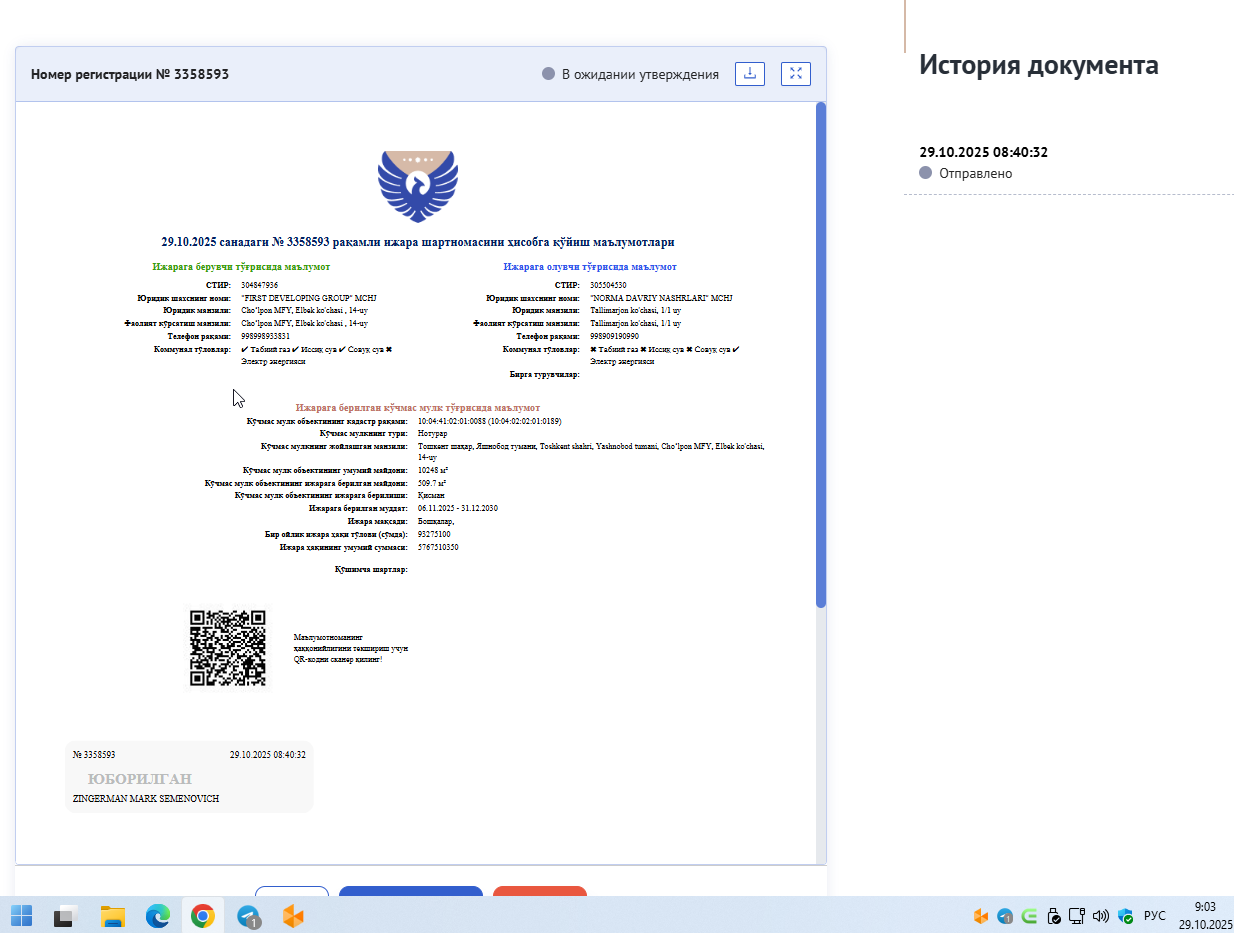
Task: Open File Explorer from the taskbar
Action: pyautogui.click(x=112, y=915)
